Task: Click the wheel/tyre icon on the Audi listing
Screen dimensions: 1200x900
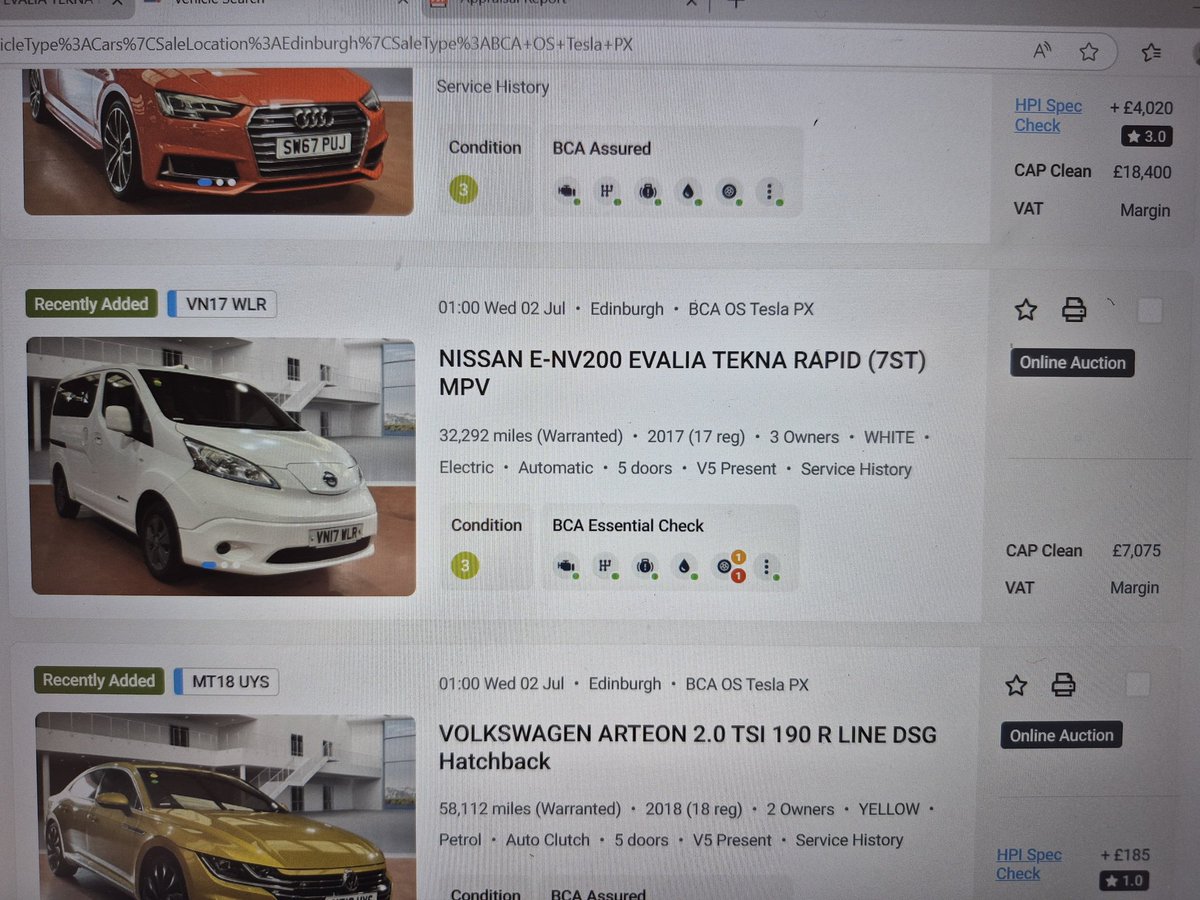Action: [728, 190]
